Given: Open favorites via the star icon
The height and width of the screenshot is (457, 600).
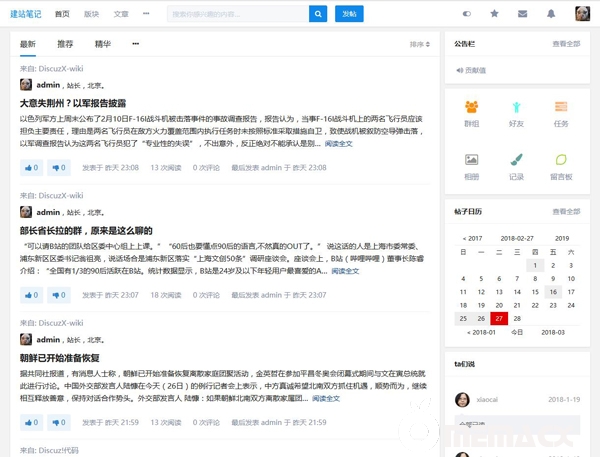Looking at the screenshot, I should pyautogui.click(x=494, y=14).
